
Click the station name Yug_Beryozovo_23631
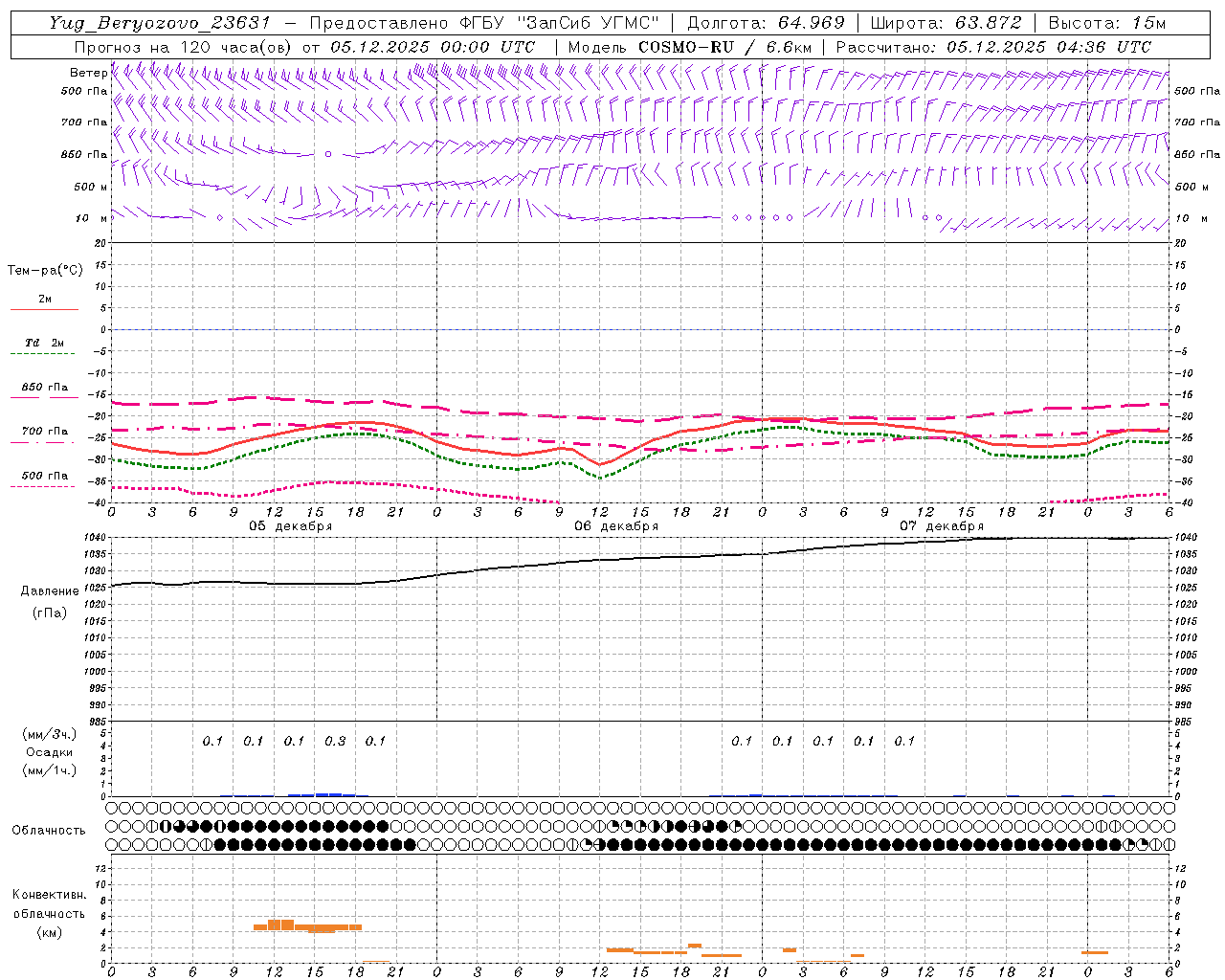click(x=160, y=23)
